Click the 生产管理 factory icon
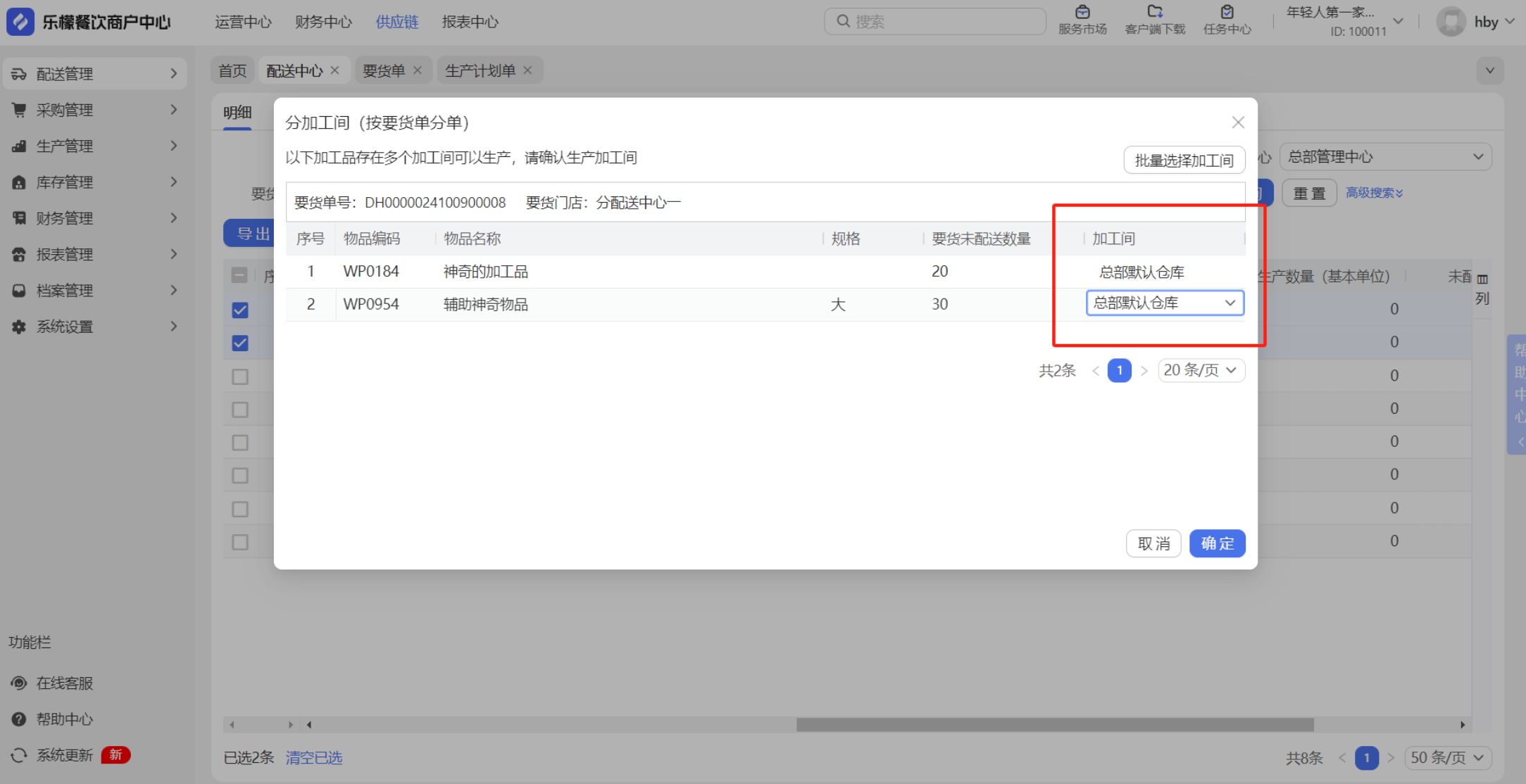The width and height of the screenshot is (1526, 784). coord(19,146)
